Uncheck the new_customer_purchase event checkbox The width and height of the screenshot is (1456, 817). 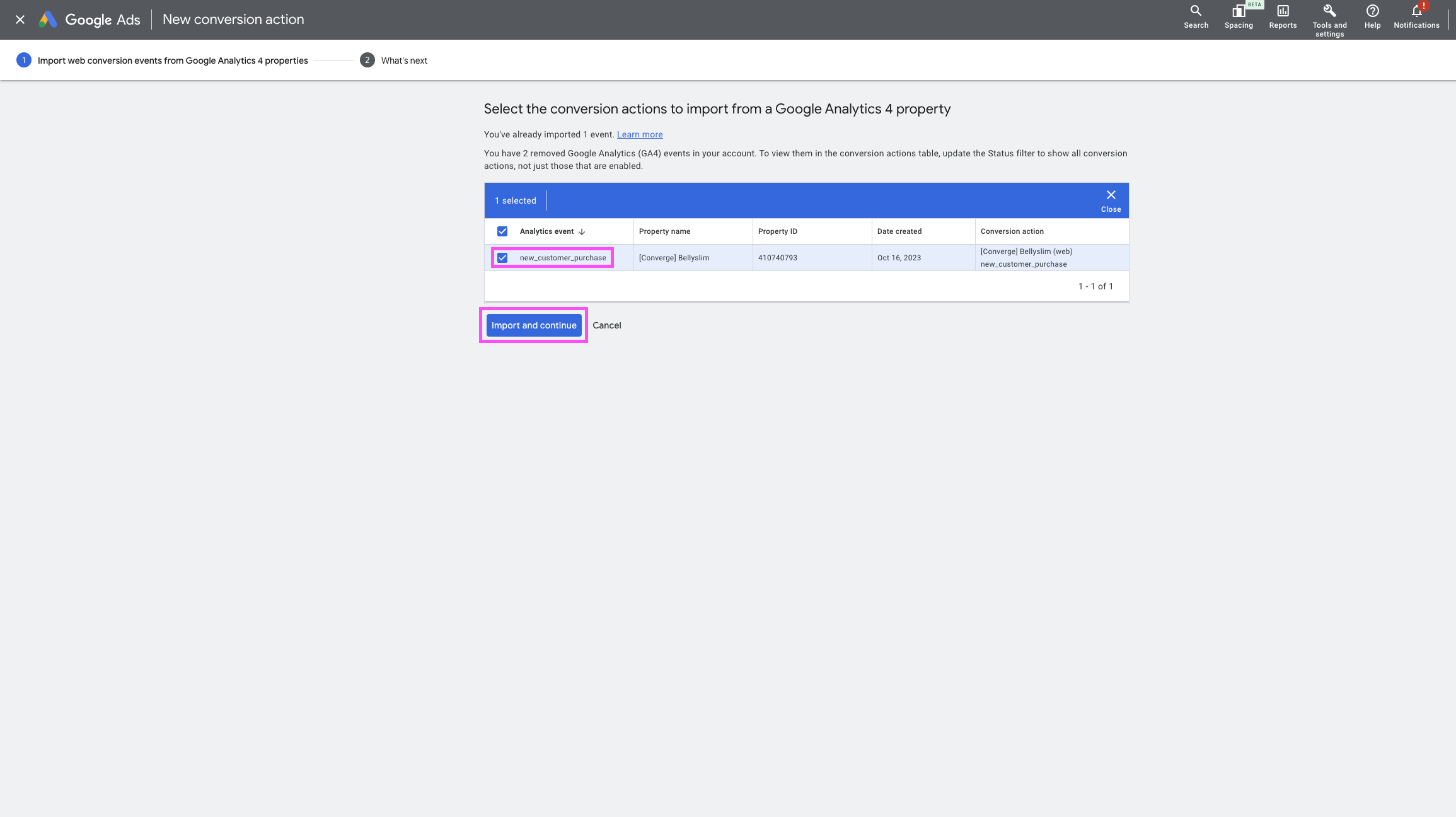tap(502, 258)
